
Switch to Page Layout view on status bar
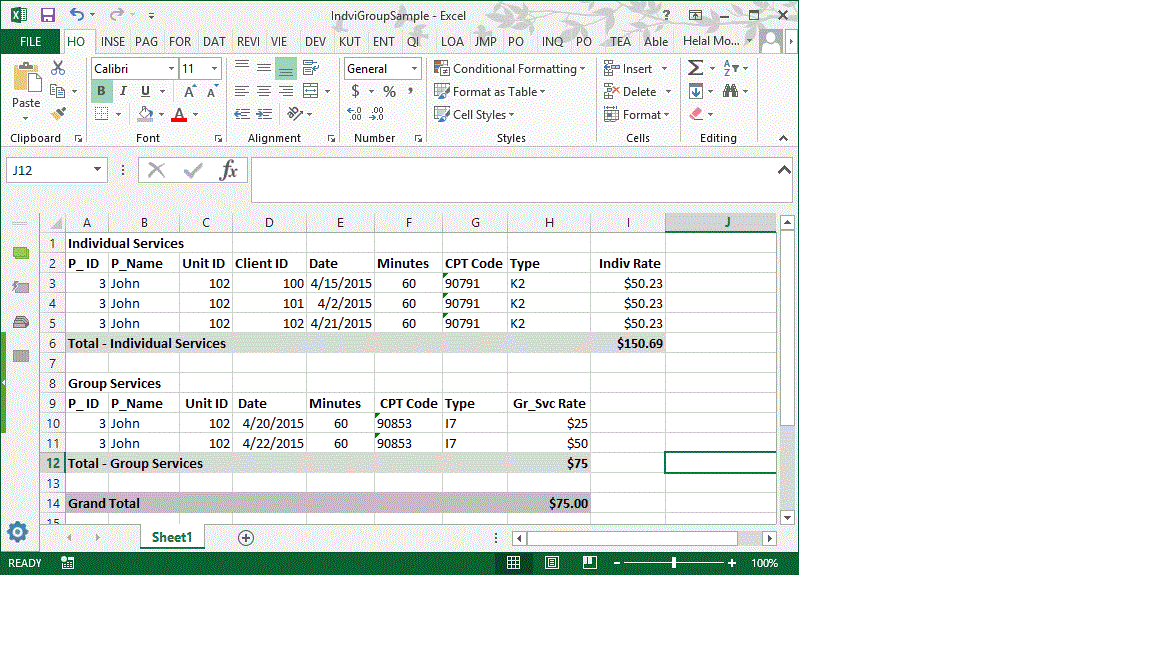click(551, 562)
